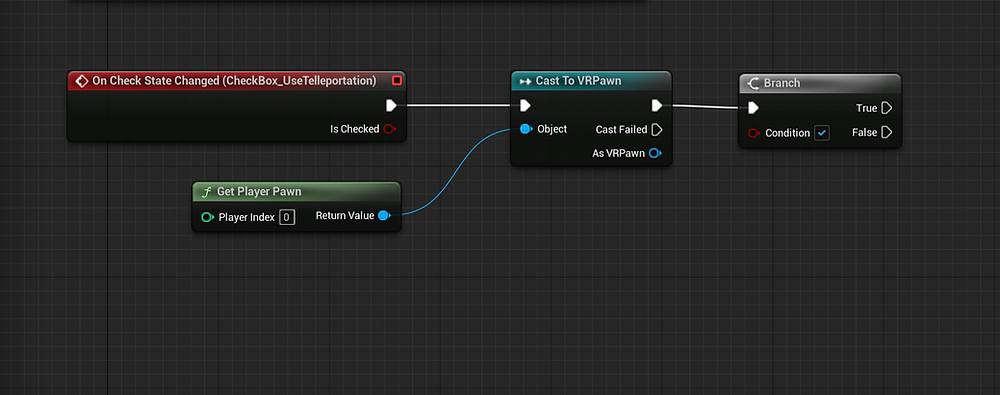Click the Return Value label
This screenshot has height=395, width=1000.
click(345, 216)
